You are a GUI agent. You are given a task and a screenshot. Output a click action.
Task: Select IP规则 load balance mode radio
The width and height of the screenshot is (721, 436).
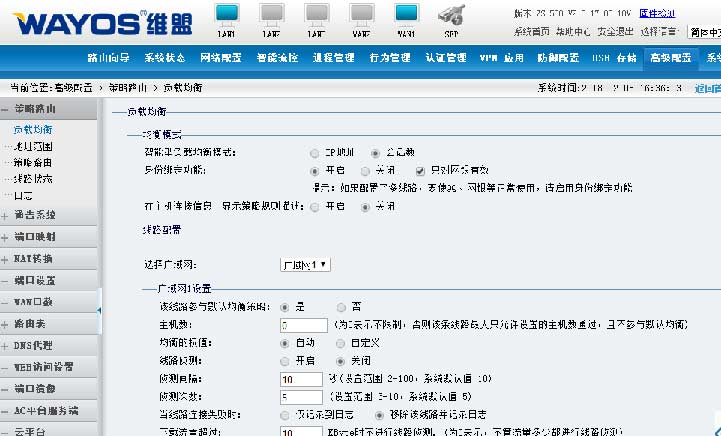tap(315, 153)
